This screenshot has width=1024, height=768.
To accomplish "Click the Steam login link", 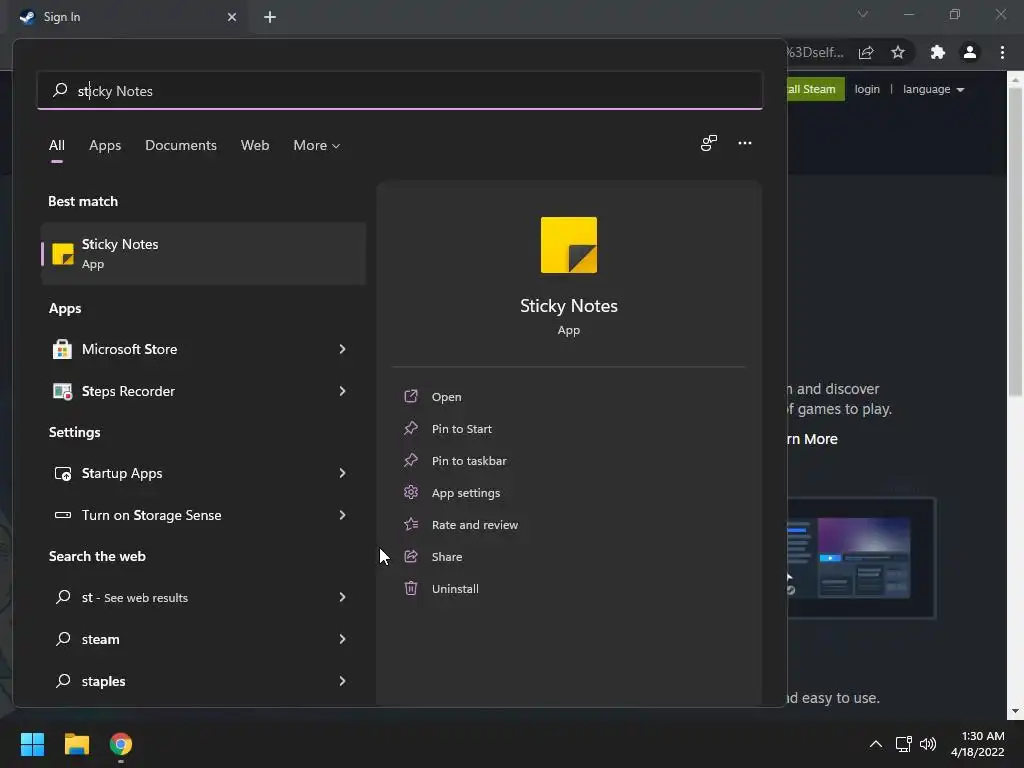I will click(867, 89).
